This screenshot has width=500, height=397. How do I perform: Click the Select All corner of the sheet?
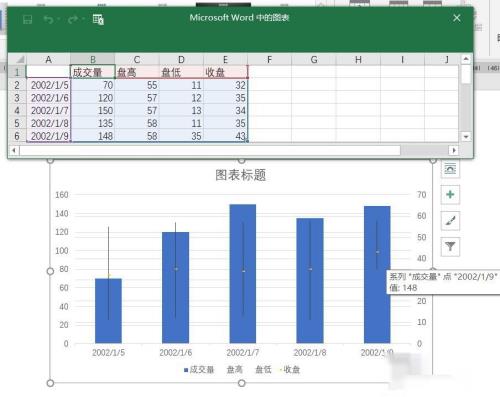[17, 60]
